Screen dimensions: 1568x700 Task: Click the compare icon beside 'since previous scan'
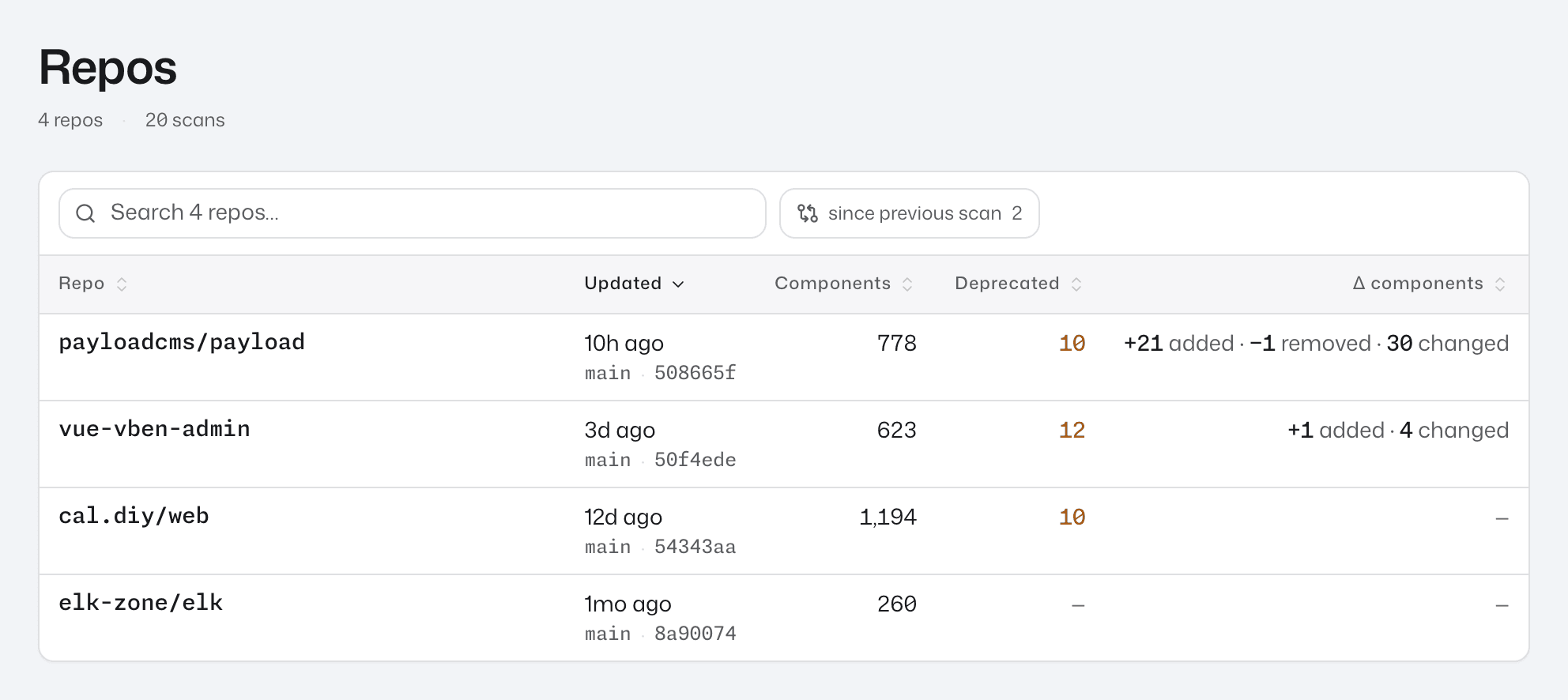coord(807,213)
